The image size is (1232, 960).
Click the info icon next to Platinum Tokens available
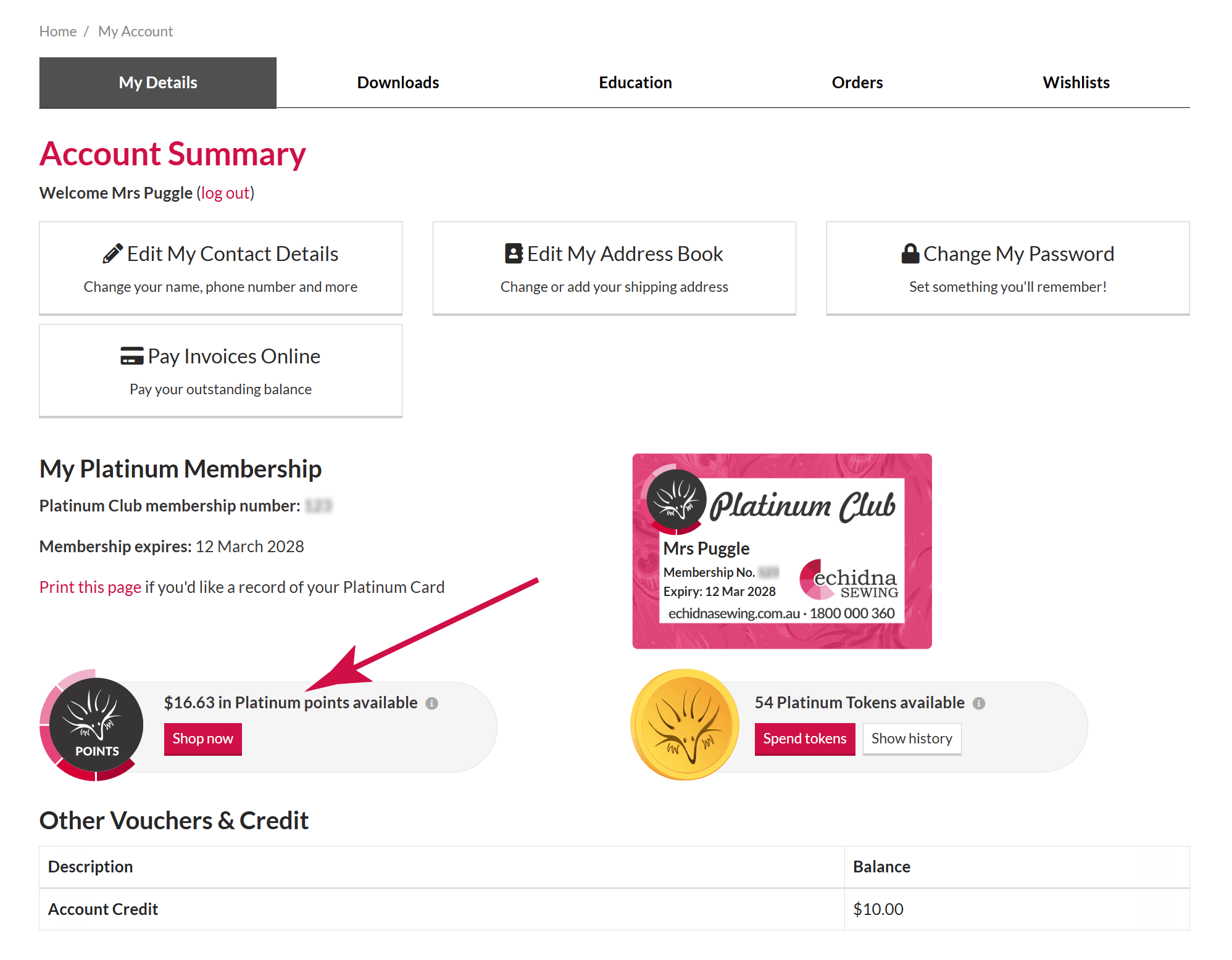(x=979, y=703)
